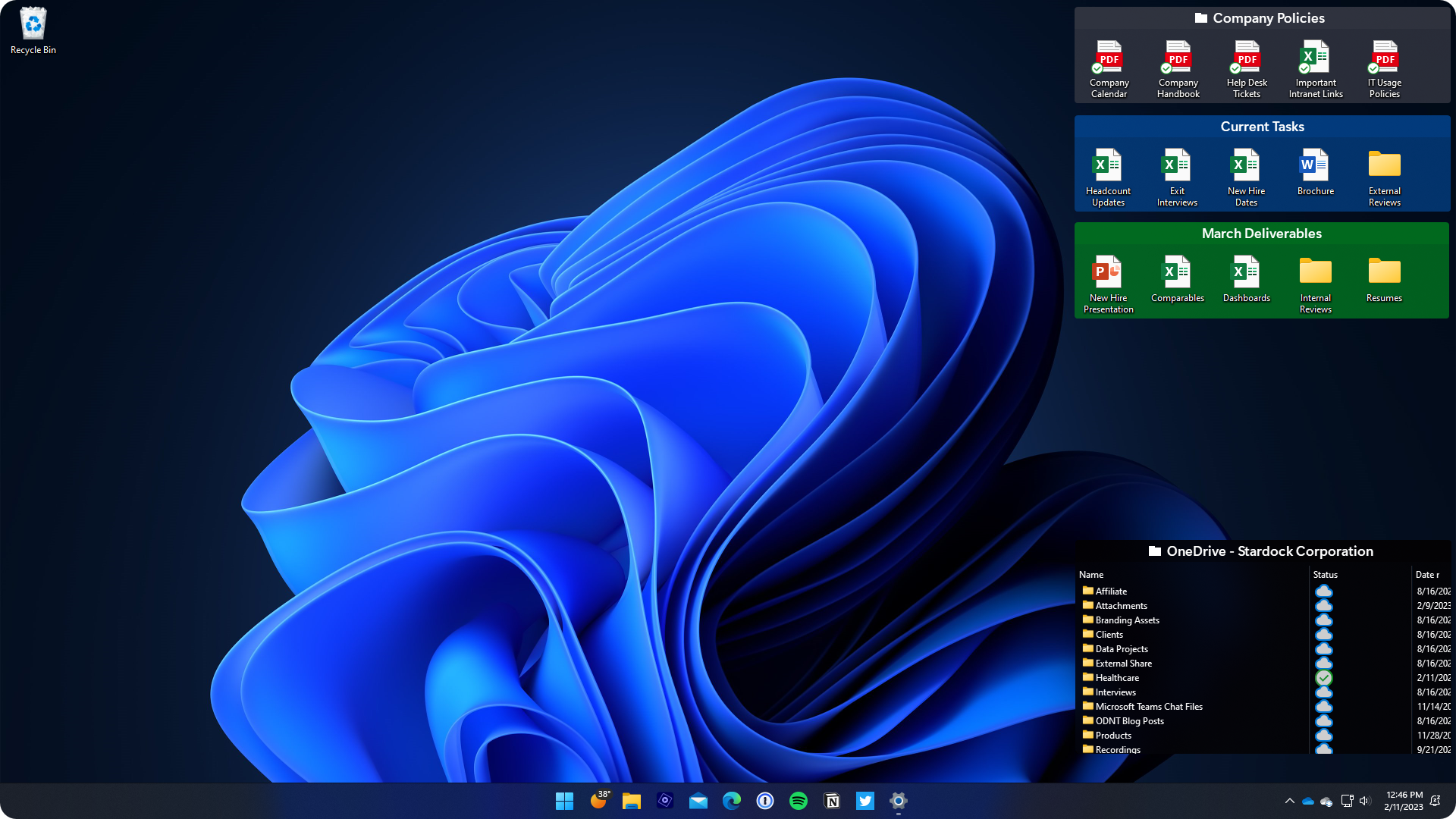
Task: Select March Deliverables section header
Action: point(1262,233)
